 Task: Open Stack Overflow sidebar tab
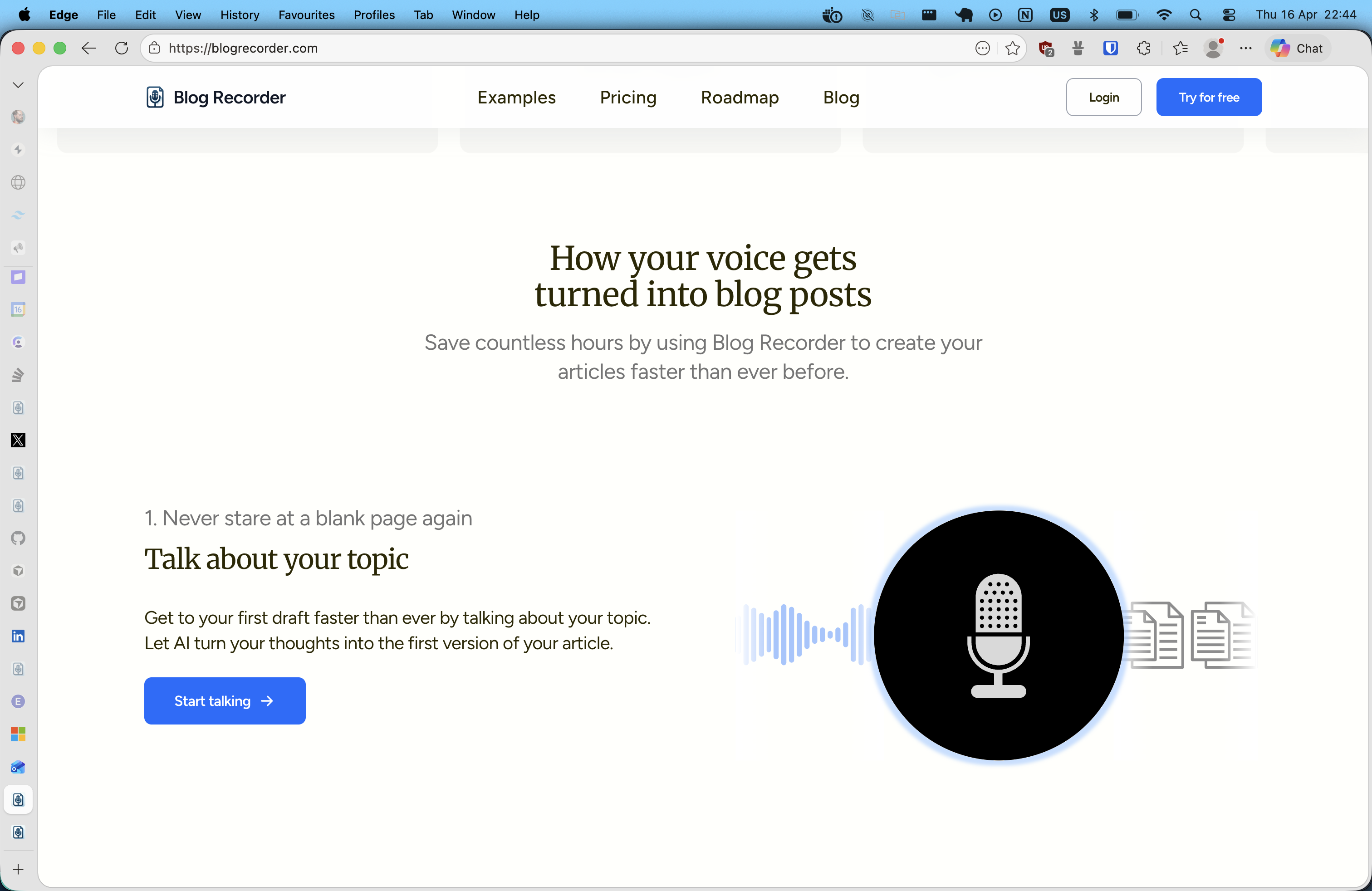(x=18, y=375)
